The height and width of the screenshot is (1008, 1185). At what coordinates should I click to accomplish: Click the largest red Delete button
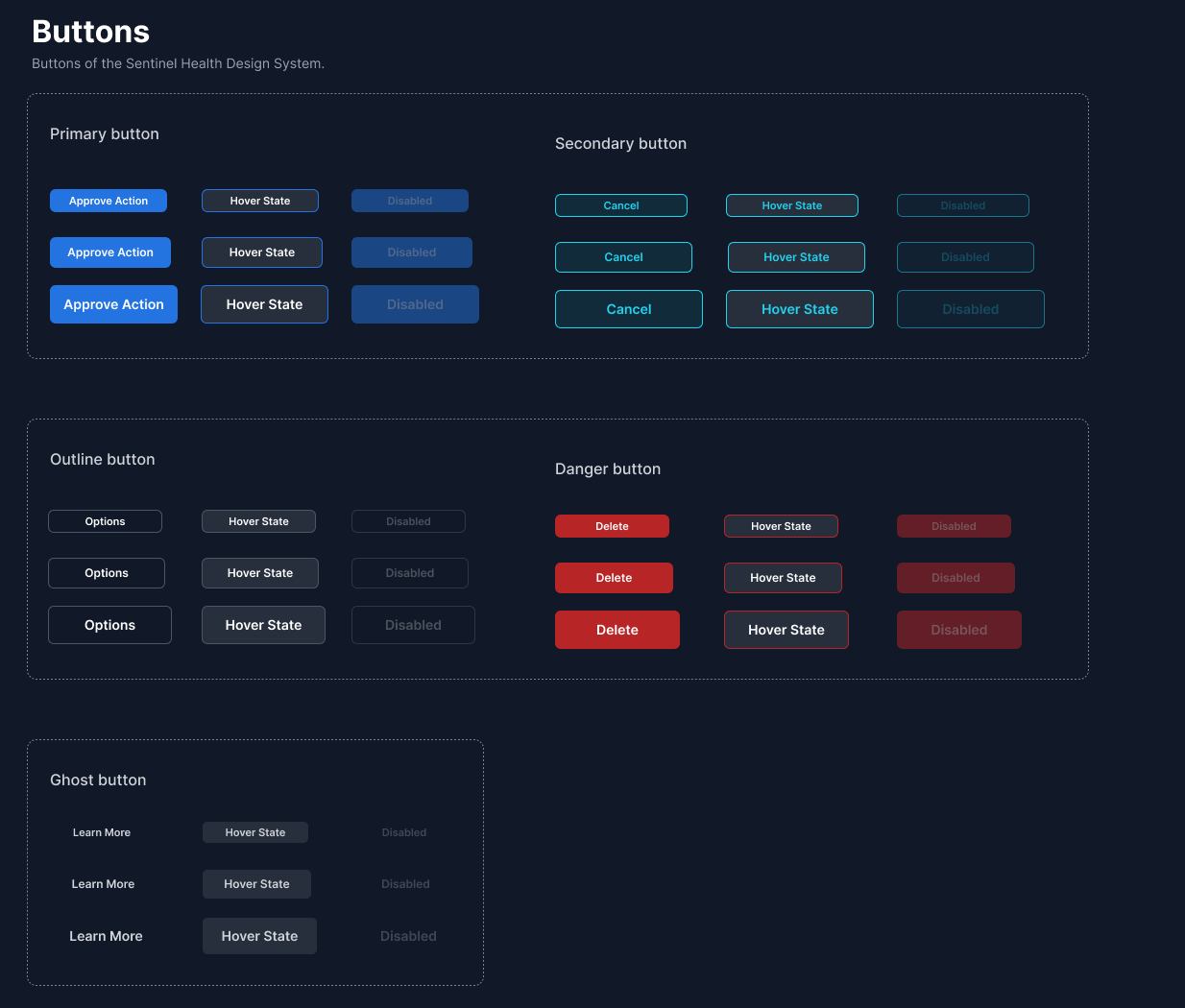[x=617, y=630]
